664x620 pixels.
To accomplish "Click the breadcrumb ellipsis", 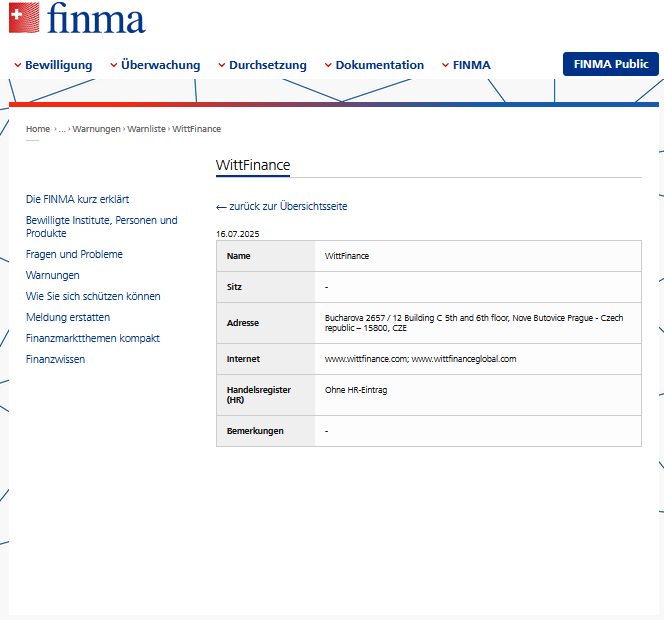I will point(62,129).
